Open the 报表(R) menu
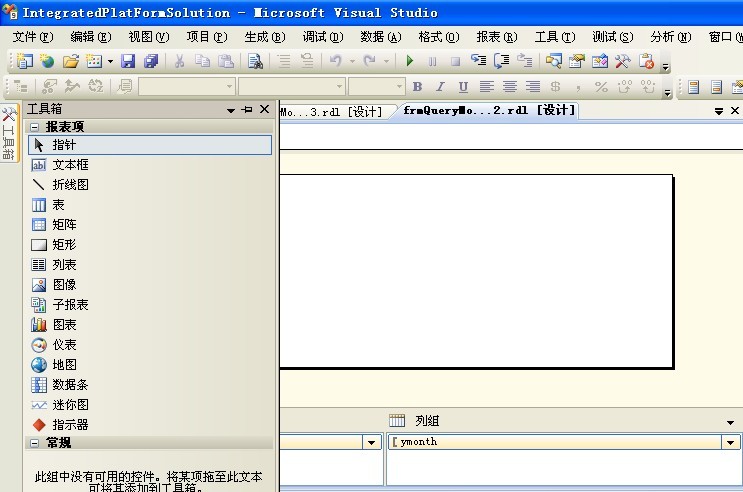Viewport: 743px width, 492px height. click(497, 37)
